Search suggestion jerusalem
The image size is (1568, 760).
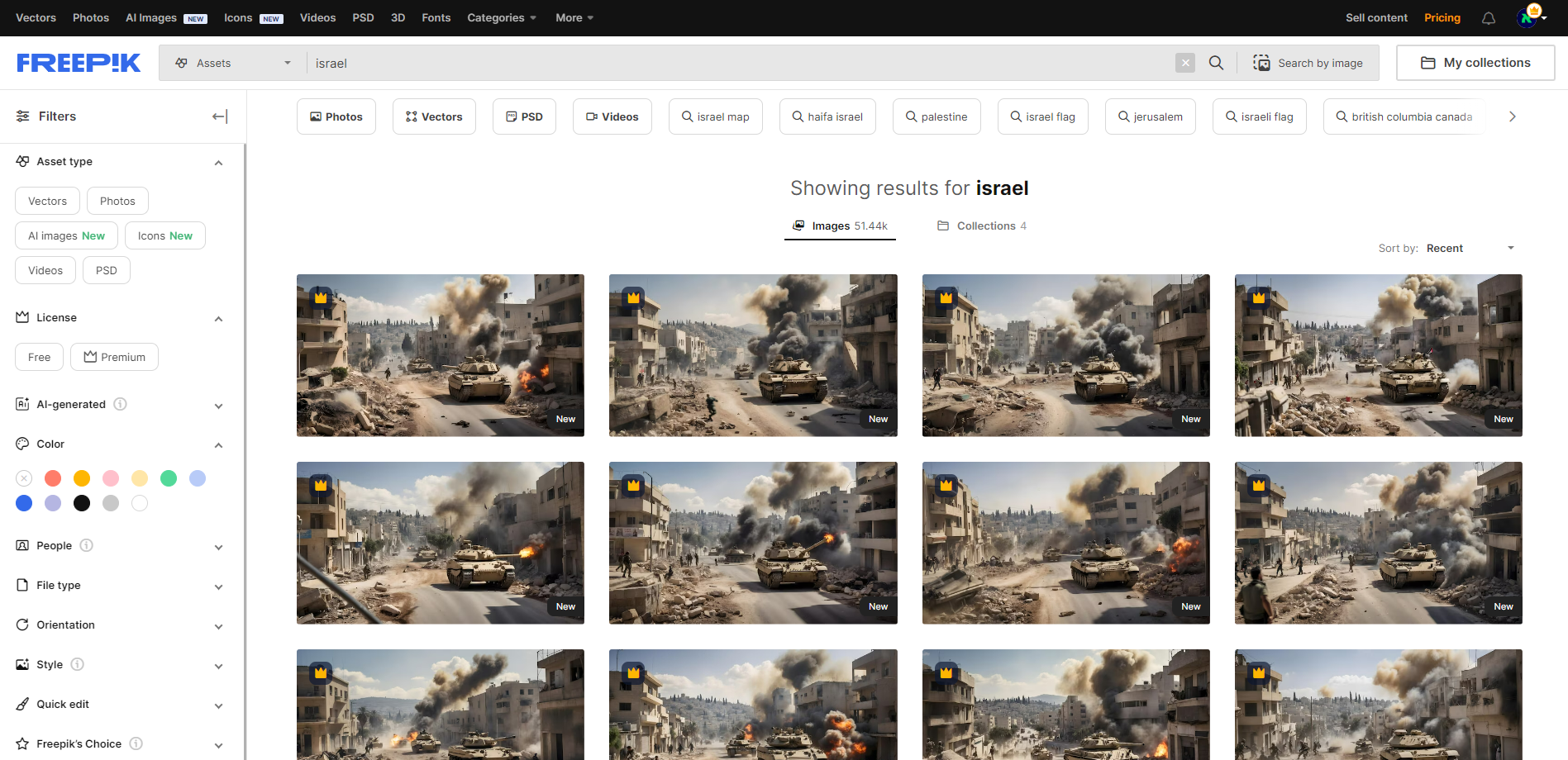[1151, 116]
